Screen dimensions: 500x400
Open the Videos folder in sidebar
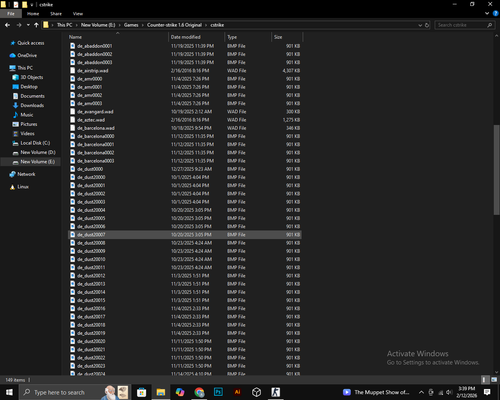coord(27,133)
